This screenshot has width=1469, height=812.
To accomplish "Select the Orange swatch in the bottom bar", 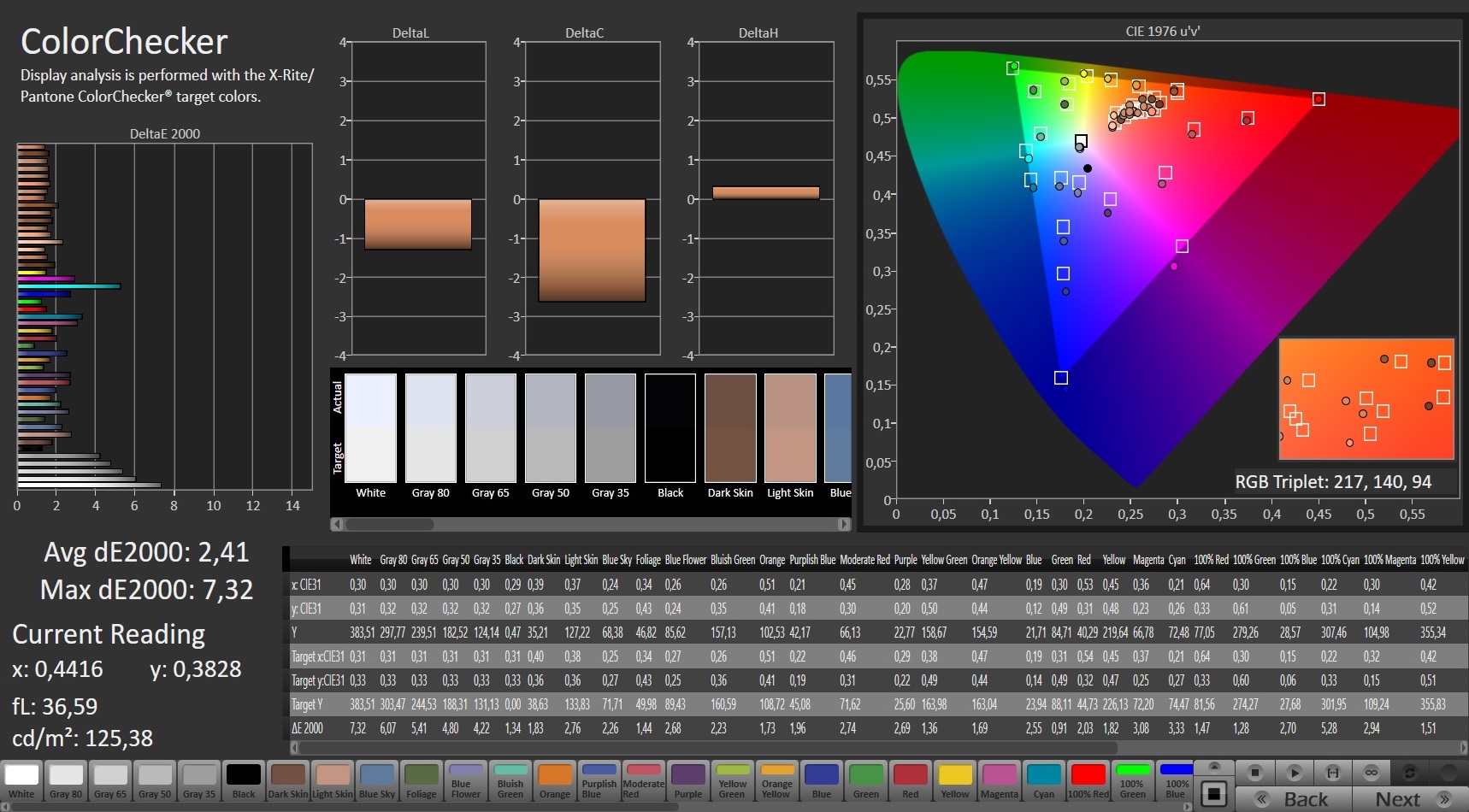I will pyautogui.click(x=555, y=781).
